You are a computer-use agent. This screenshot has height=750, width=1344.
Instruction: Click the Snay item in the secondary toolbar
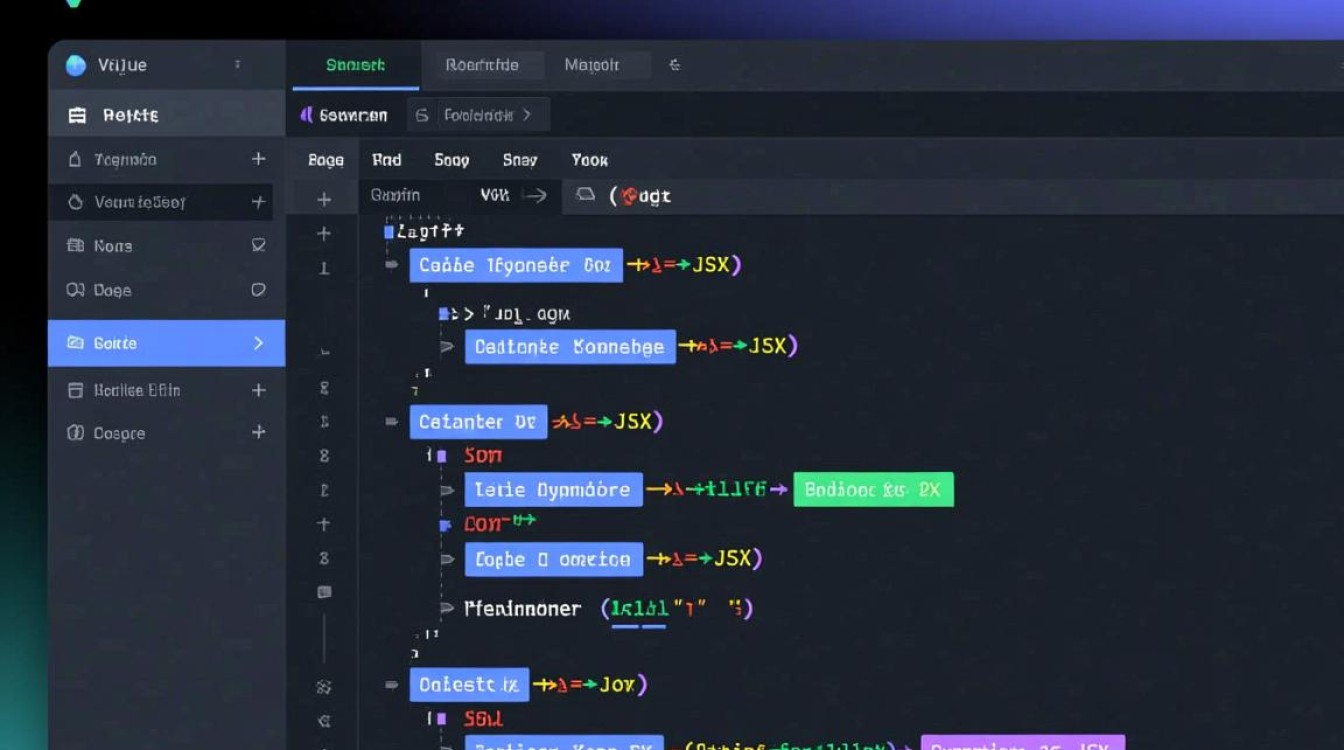(520, 160)
